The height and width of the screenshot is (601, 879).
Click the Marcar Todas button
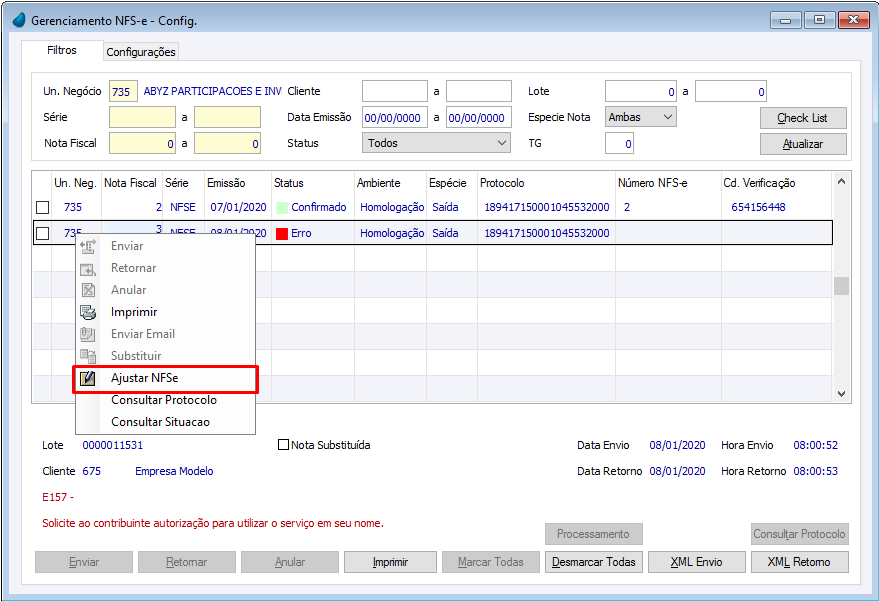coord(491,562)
